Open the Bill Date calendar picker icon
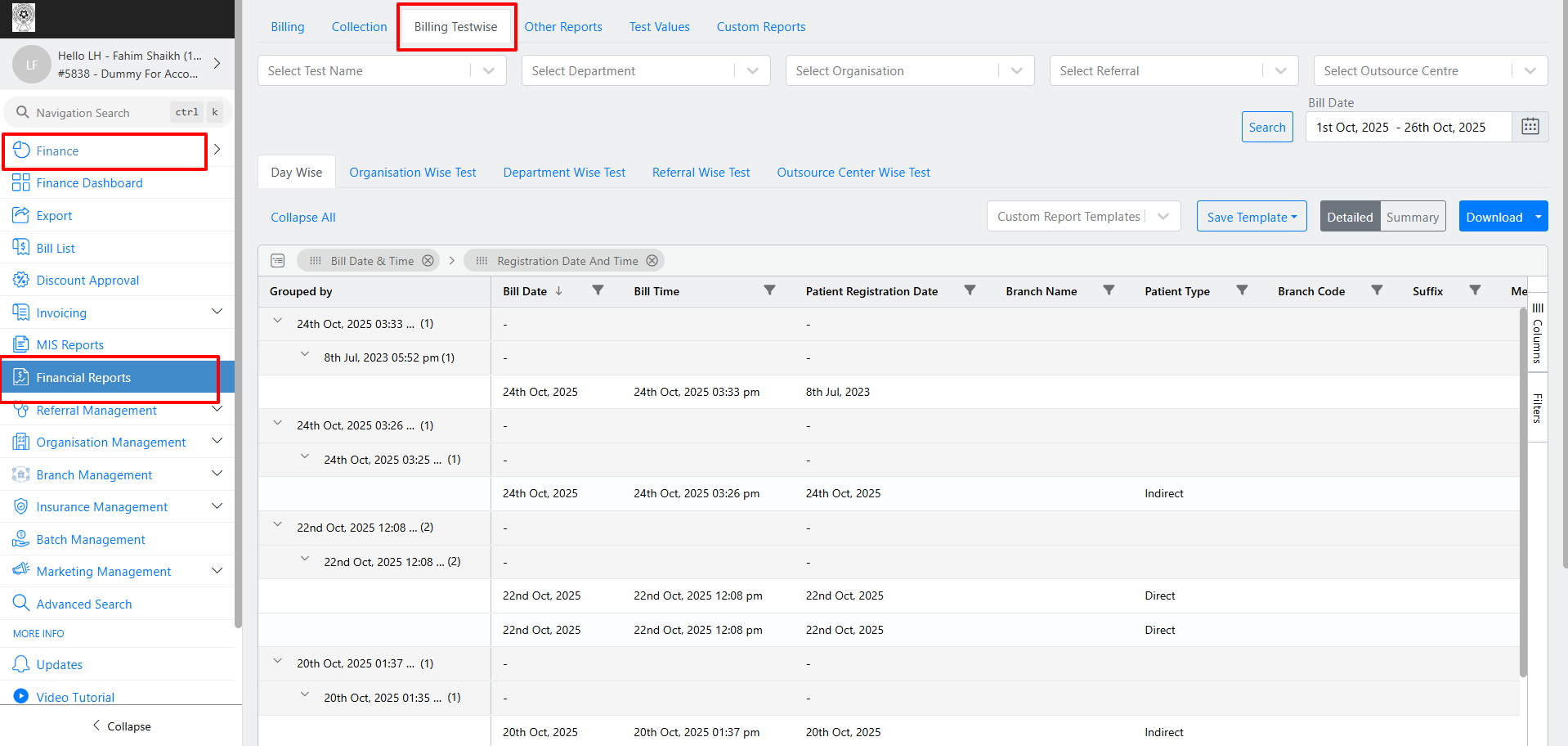1568x746 pixels. pyautogui.click(x=1530, y=127)
